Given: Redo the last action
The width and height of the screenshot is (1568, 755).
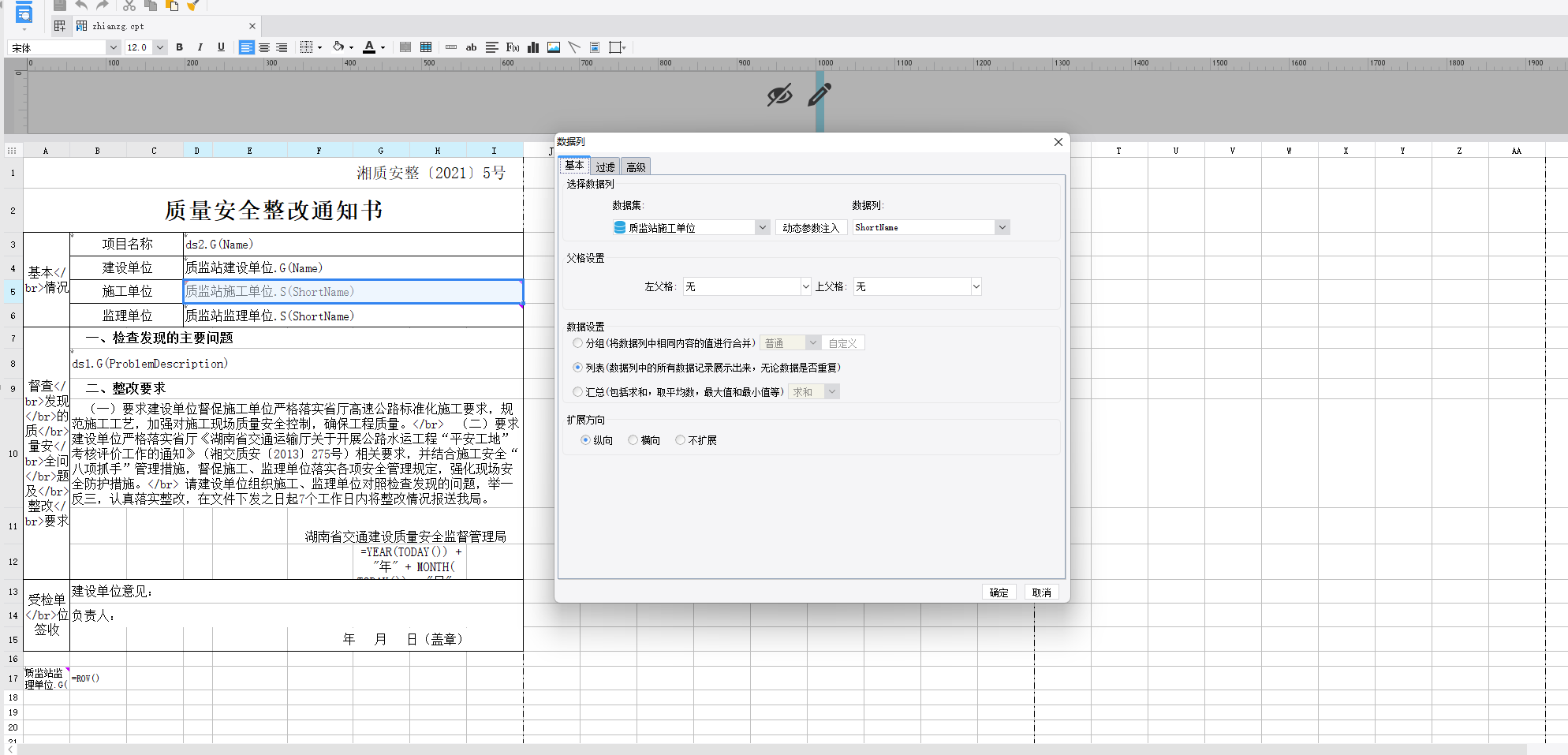Looking at the screenshot, I should click(102, 5).
